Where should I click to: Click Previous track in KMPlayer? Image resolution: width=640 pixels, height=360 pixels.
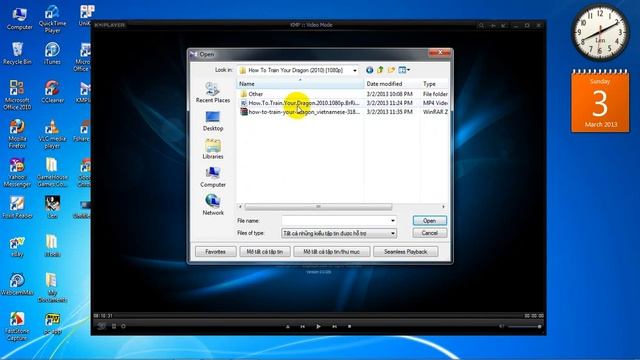click(302, 327)
